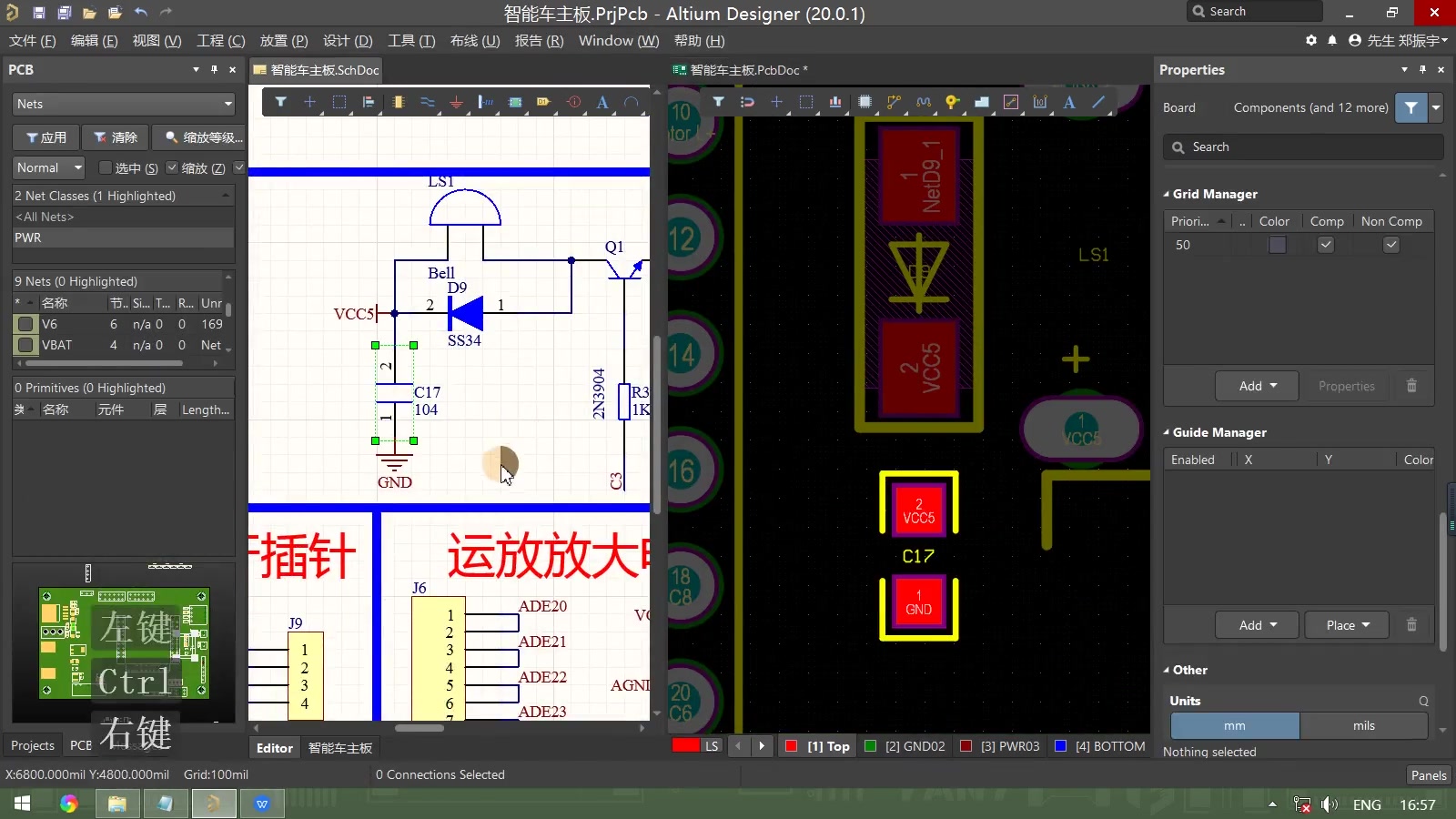The height and width of the screenshot is (819, 1456).
Task: Collapse the Grid Manager section
Action: coord(1167,194)
